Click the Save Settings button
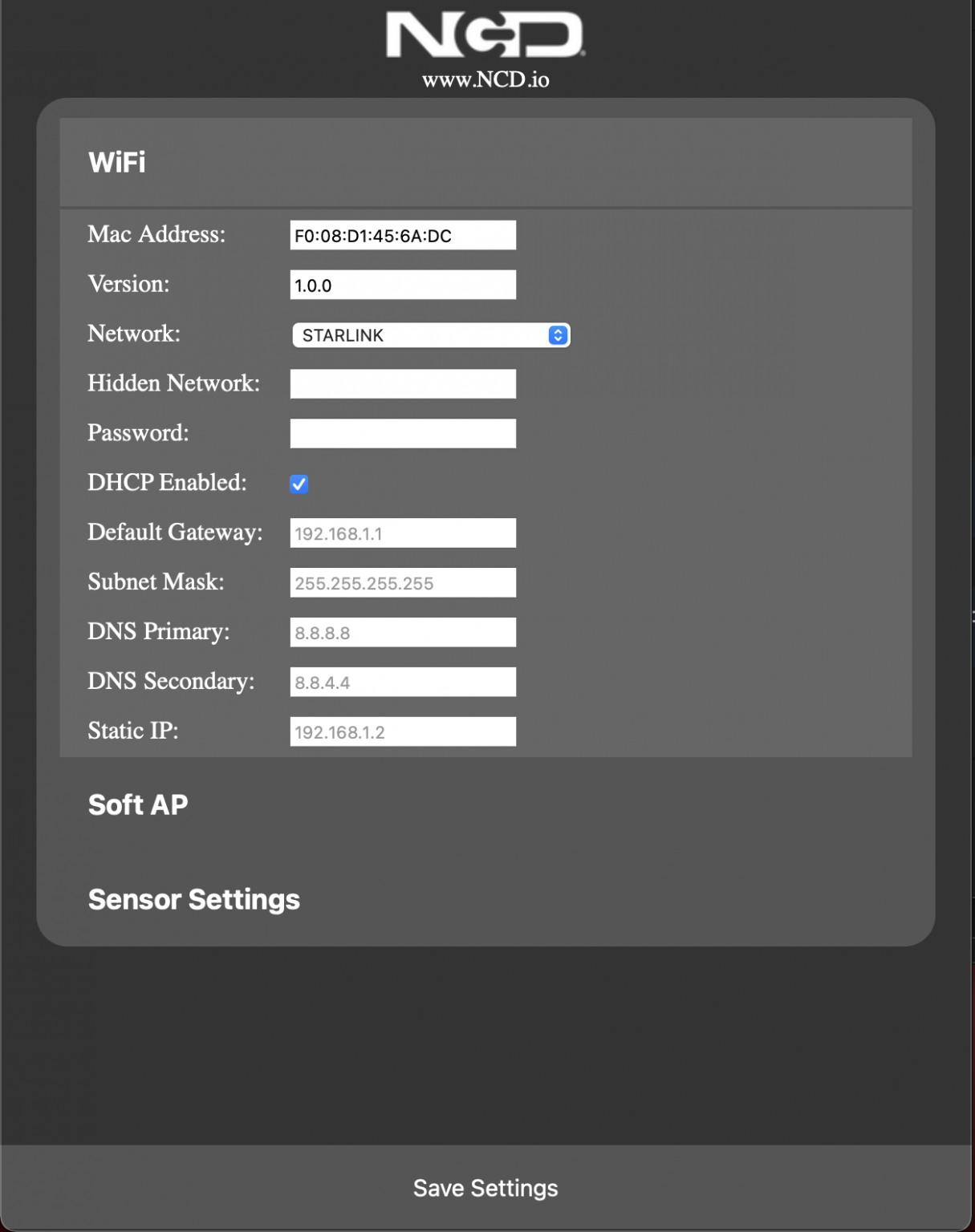This screenshot has width=975, height=1232. click(485, 1188)
